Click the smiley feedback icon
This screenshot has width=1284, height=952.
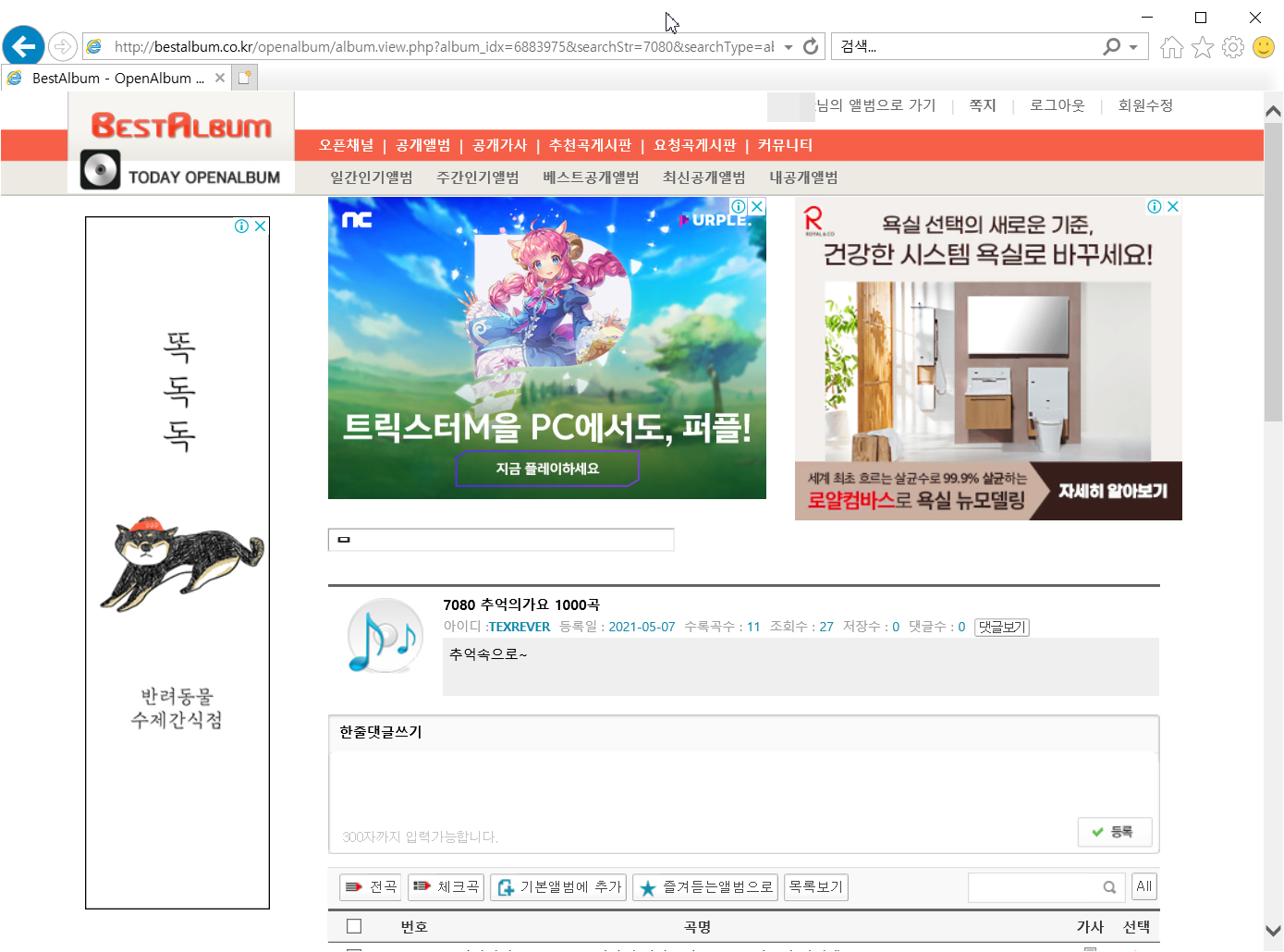point(1264,47)
